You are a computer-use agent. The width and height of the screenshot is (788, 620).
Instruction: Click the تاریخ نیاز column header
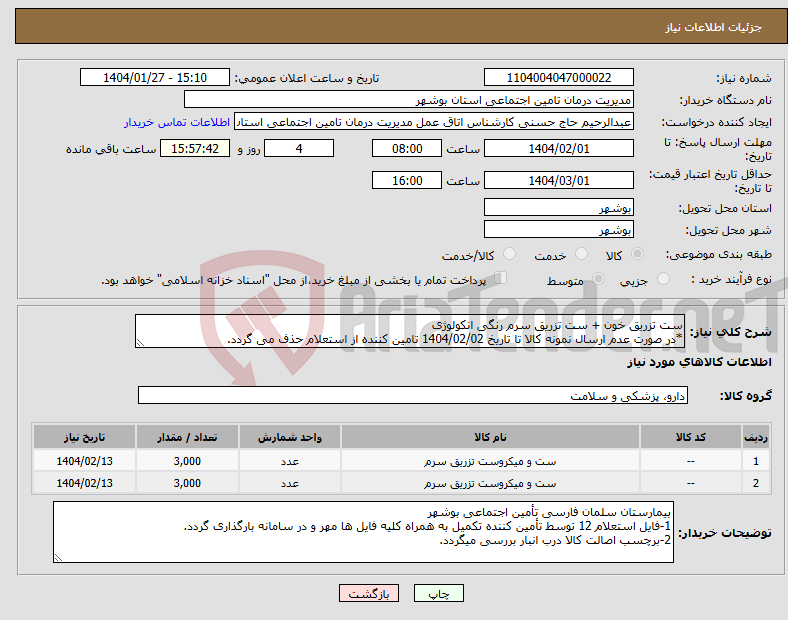tap(84, 437)
